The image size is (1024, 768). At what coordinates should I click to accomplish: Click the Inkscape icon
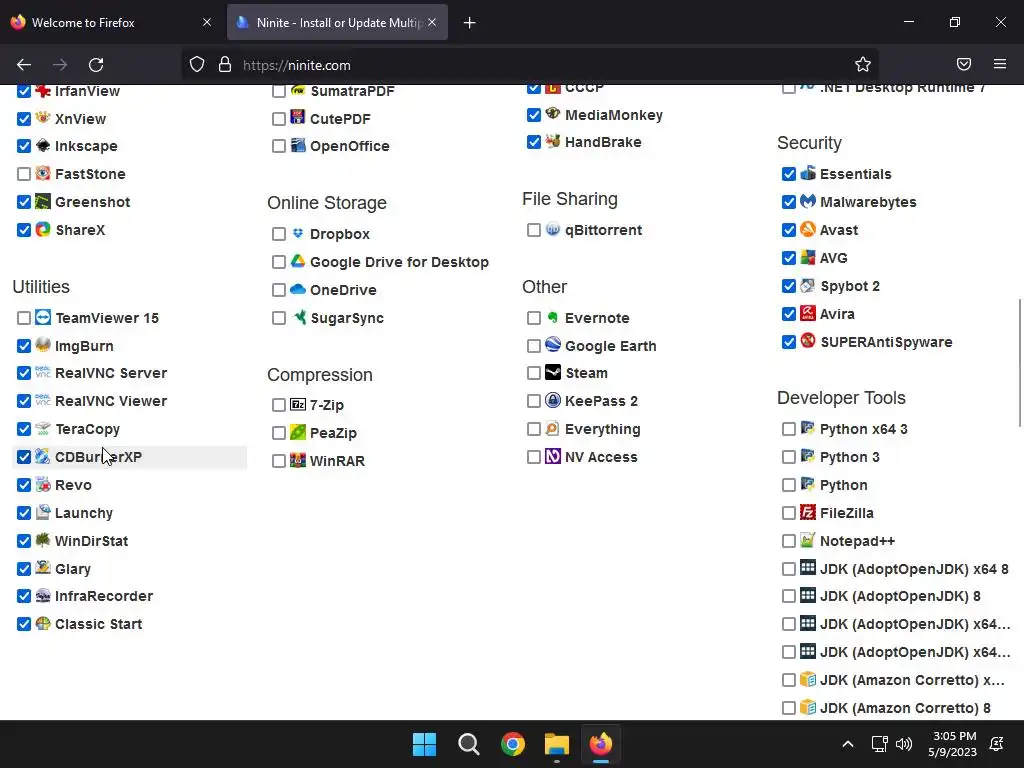coord(42,146)
